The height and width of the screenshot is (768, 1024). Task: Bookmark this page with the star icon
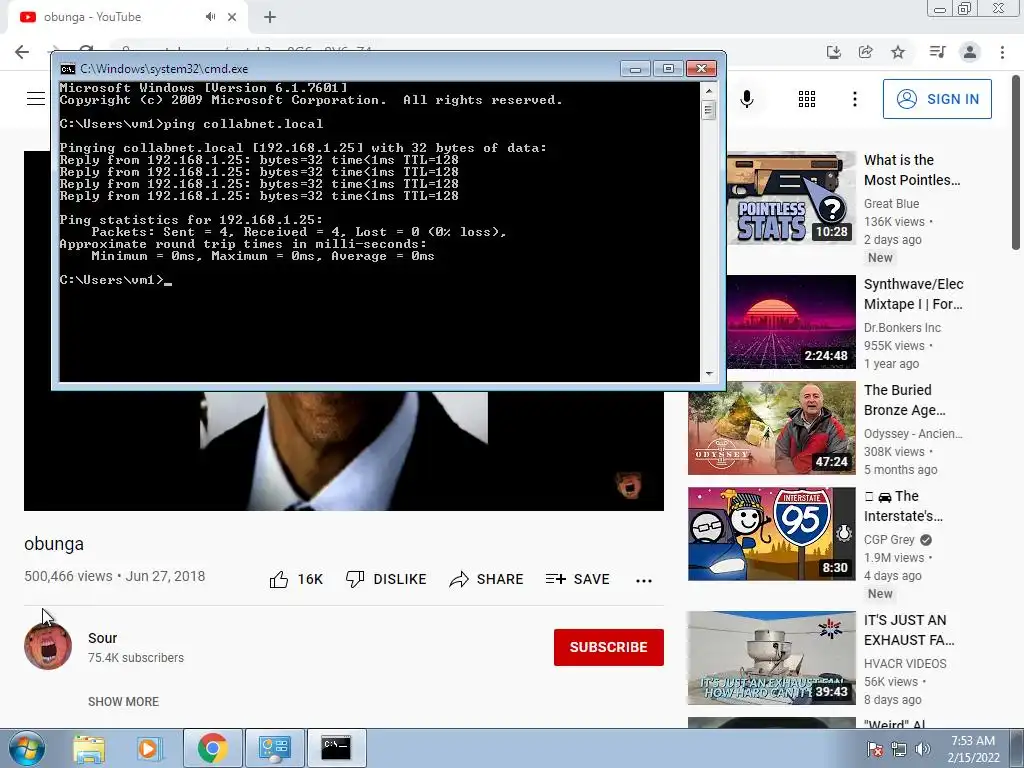pyautogui.click(x=898, y=52)
